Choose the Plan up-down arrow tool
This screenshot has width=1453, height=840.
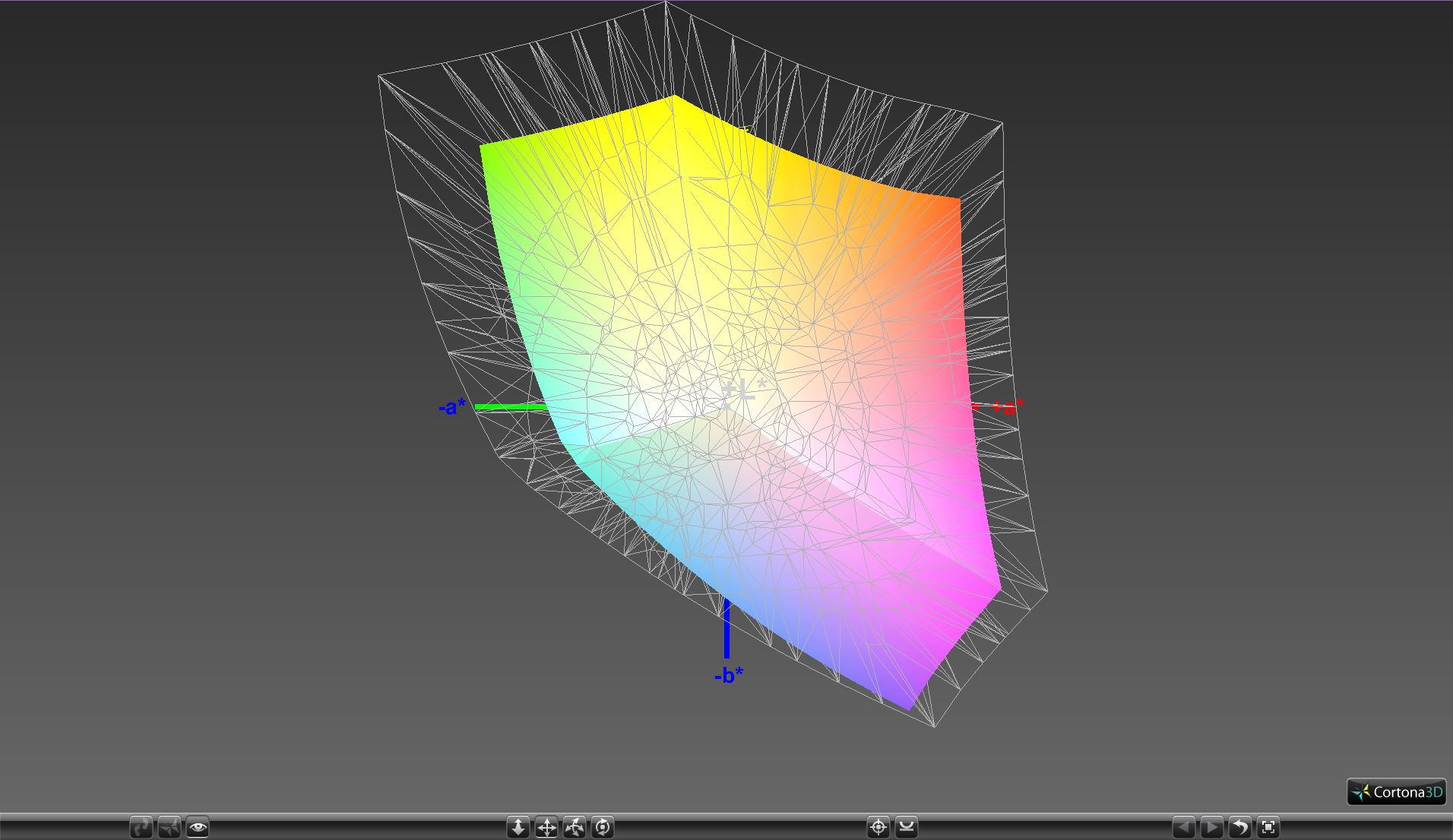tap(518, 827)
